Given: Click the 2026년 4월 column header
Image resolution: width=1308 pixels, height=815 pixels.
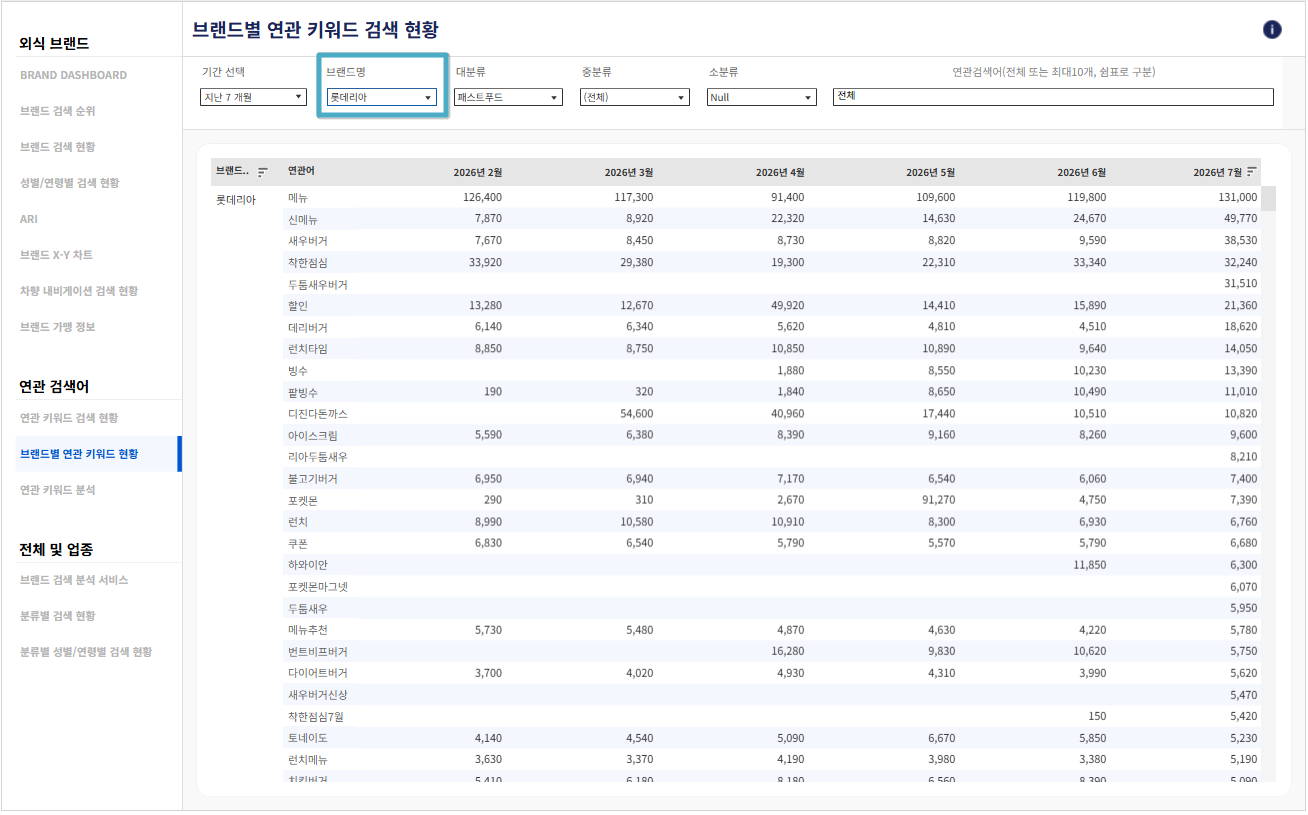Looking at the screenshot, I should pyautogui.click(x=780, y=172).
